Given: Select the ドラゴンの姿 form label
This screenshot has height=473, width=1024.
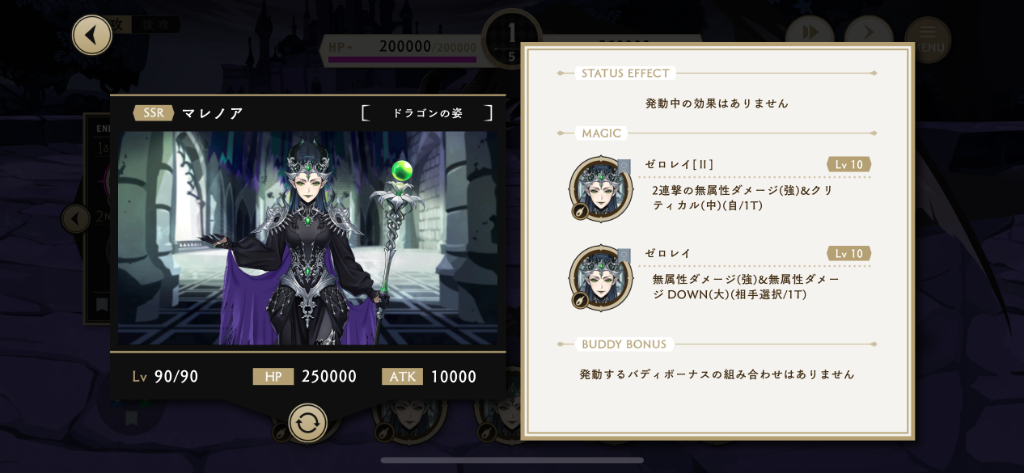Looking at the screenshot, I should pos(427,113).
